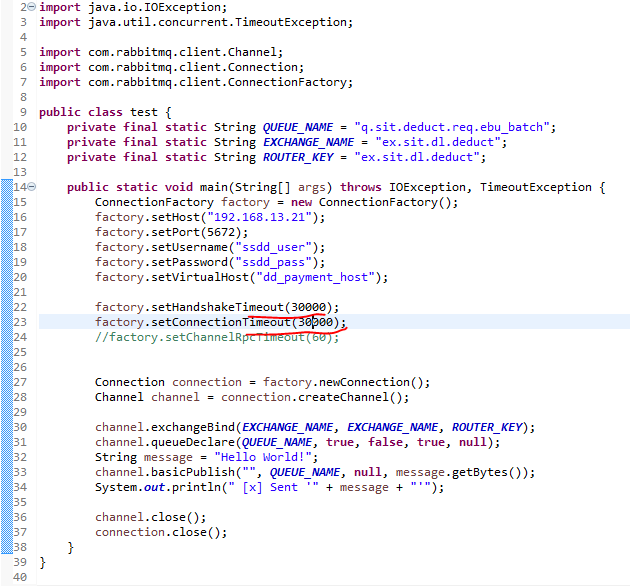Screen dimensions: 630x586
Task: Click the ROUTER_KEY constant declaration on line 12
Action: (298, 157)
